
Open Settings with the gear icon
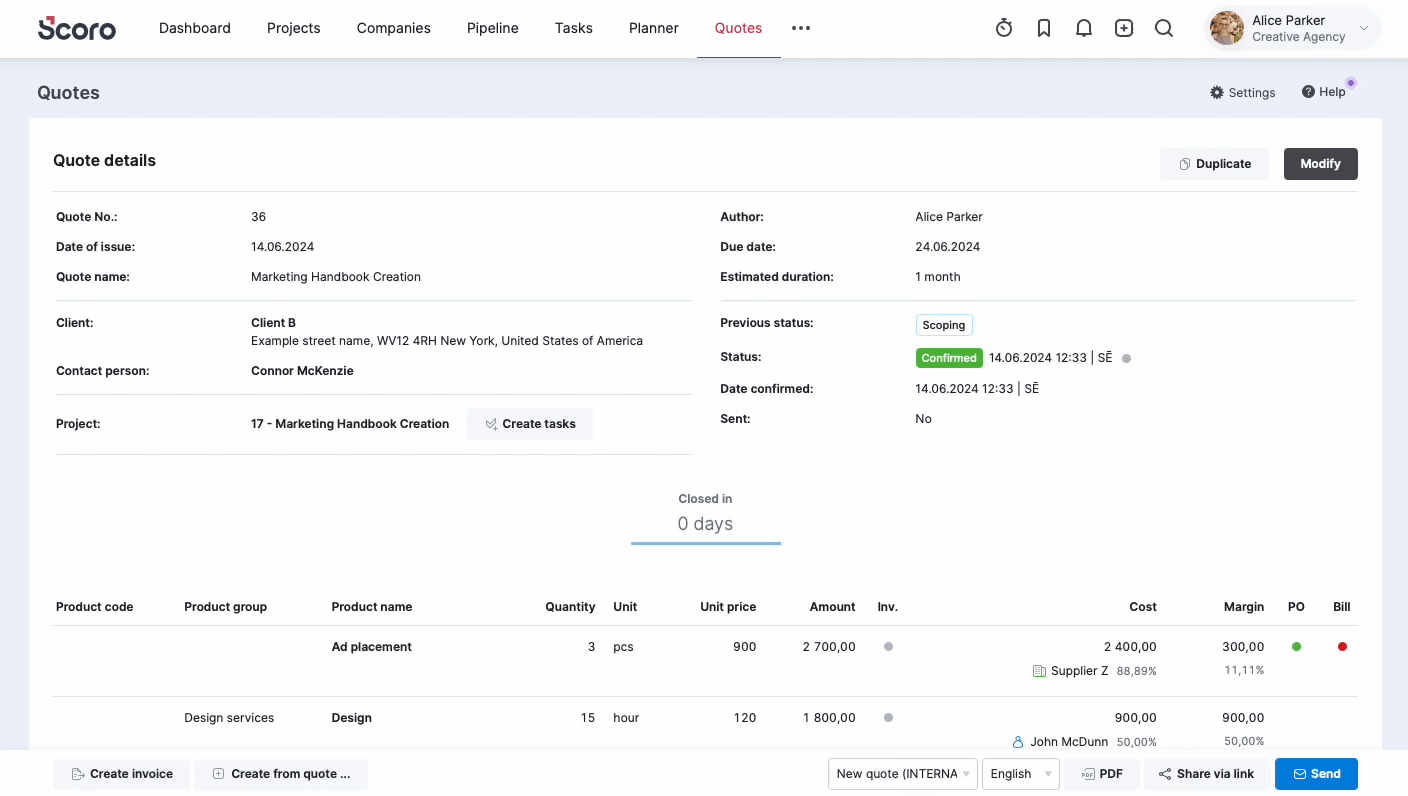coord(1243,92)
